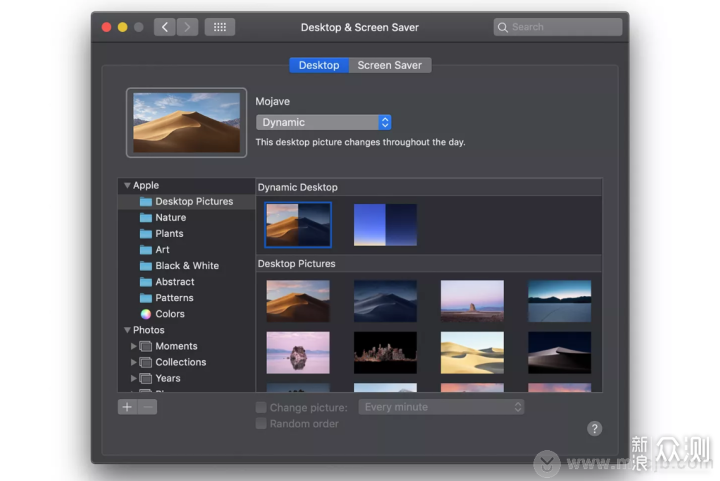Click the Colors rainbow wheel icon
Screen dimensions: 720x481
tap(146, 314)
